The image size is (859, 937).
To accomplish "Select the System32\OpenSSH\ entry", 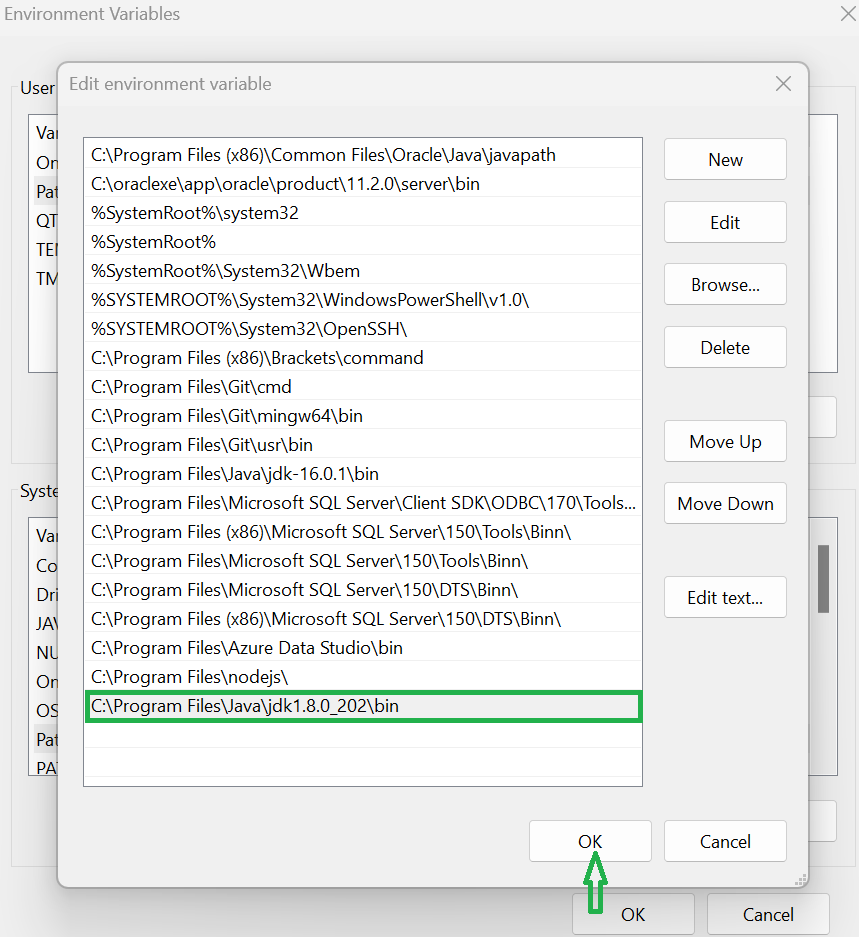I will [363, 329].
